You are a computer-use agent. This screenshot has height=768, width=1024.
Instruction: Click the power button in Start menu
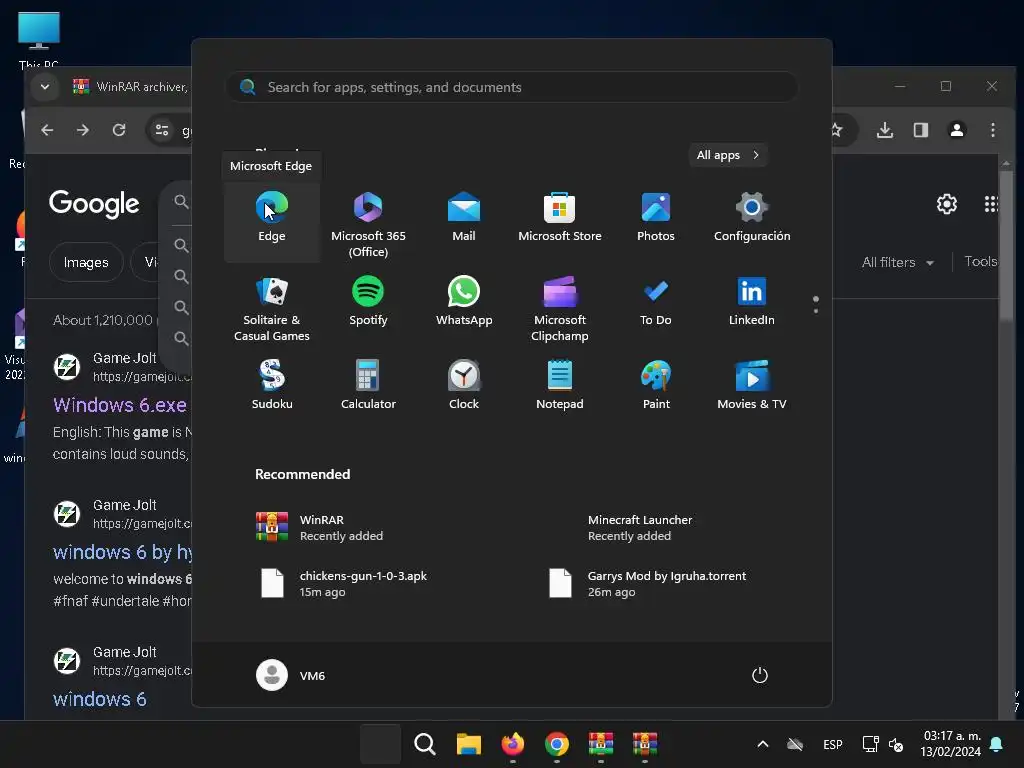[x=760, y=675]
